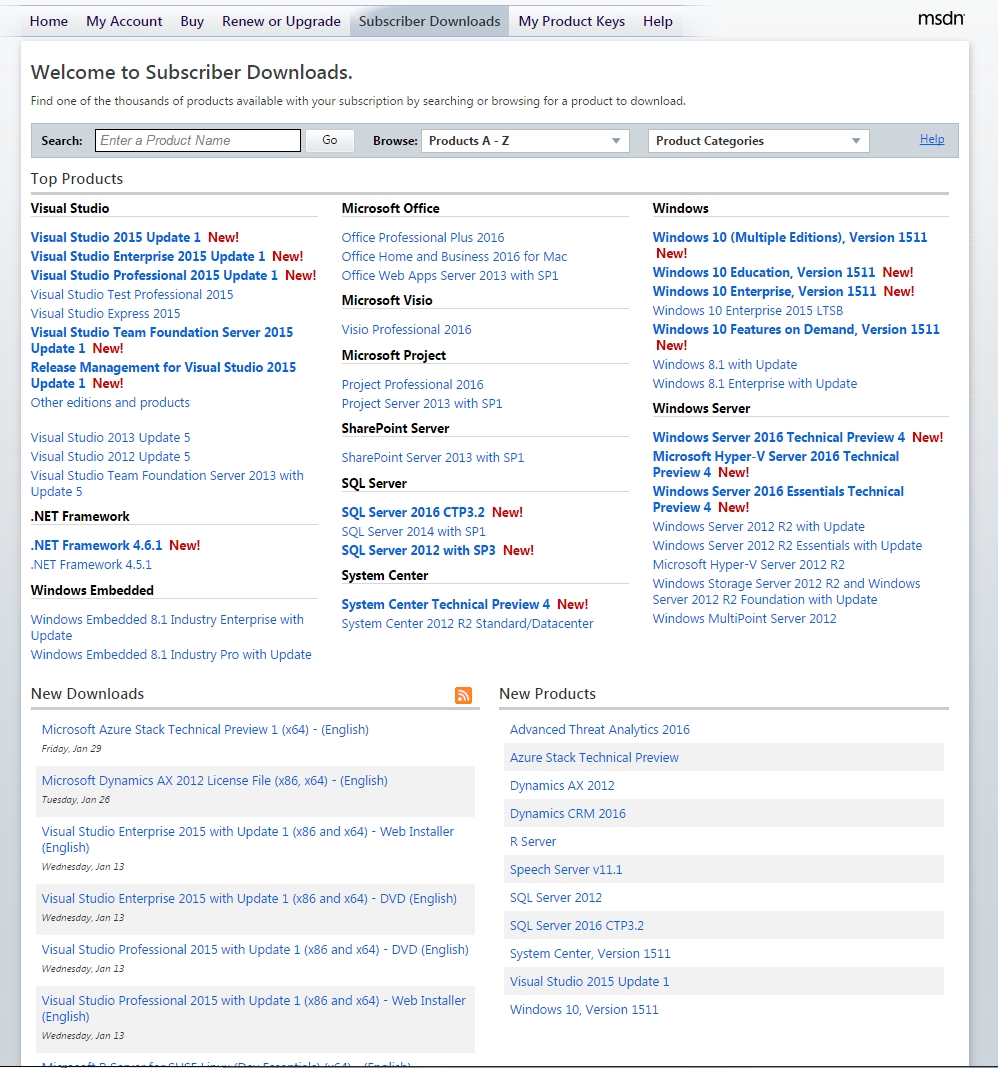
Task: Open the My Account tab
Action: [124, 21]
